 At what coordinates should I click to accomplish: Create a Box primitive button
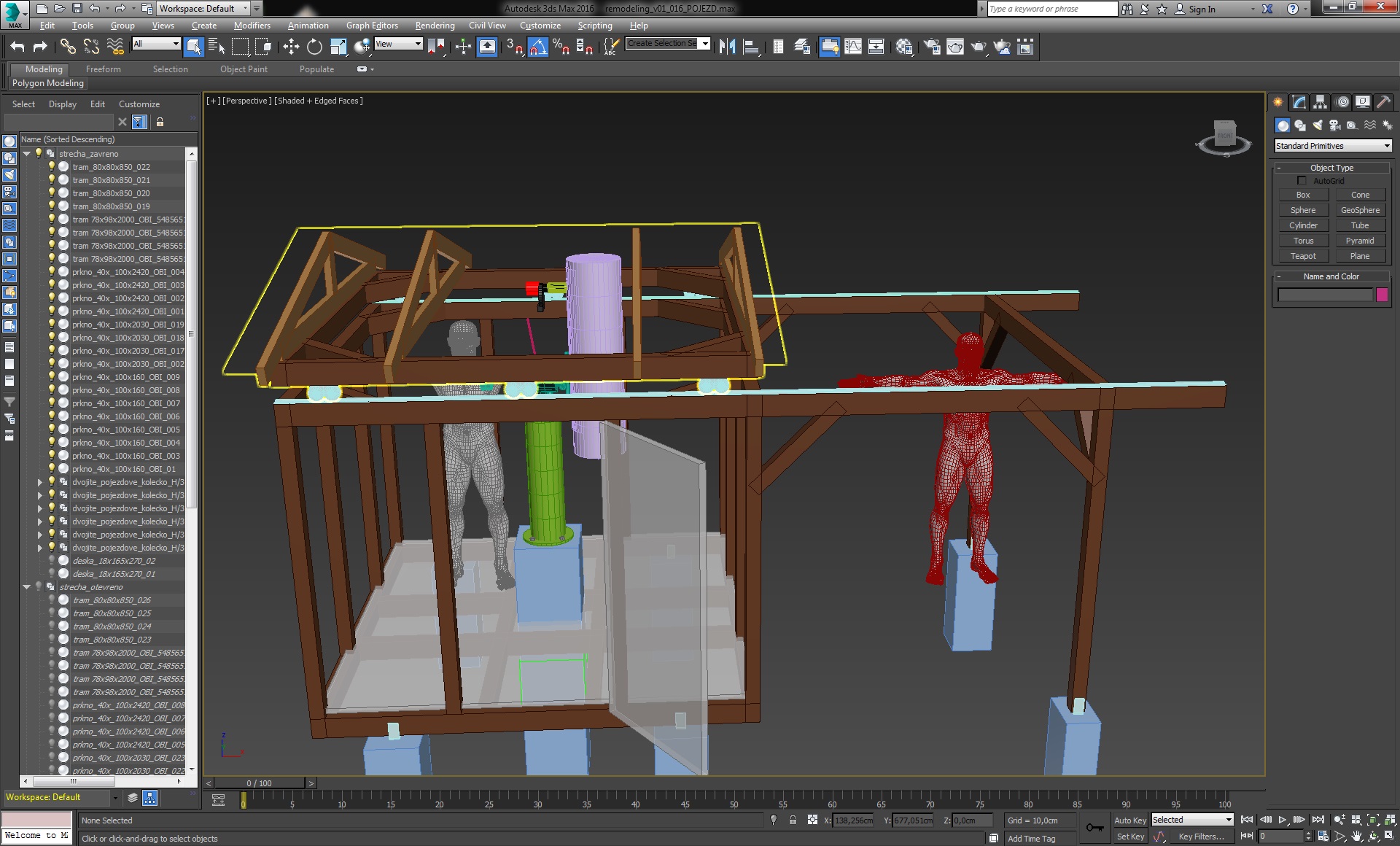[x=1303, y=195]
